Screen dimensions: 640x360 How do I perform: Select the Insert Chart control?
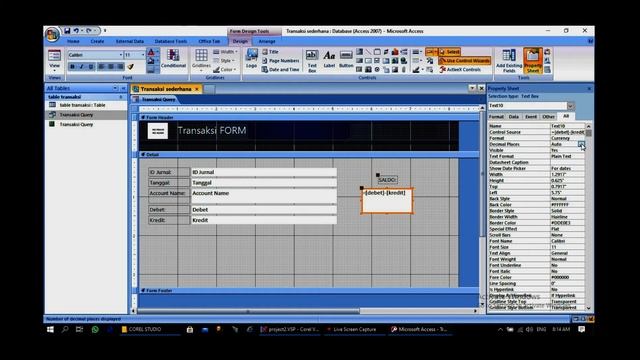(395, 52)
